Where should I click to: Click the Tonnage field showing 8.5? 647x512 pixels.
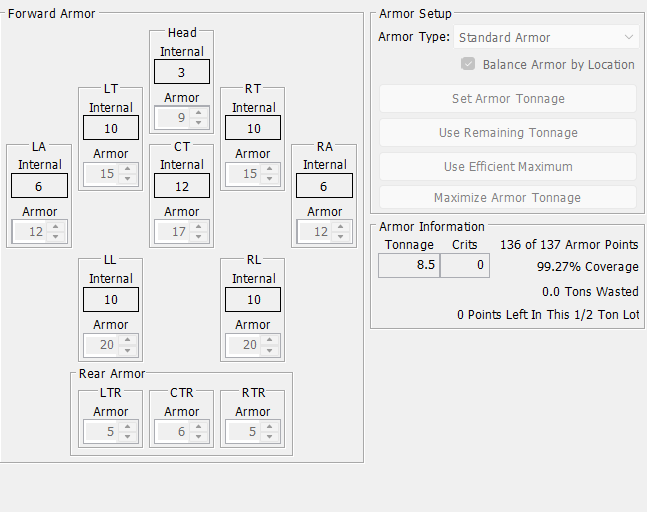pos(409,265)
